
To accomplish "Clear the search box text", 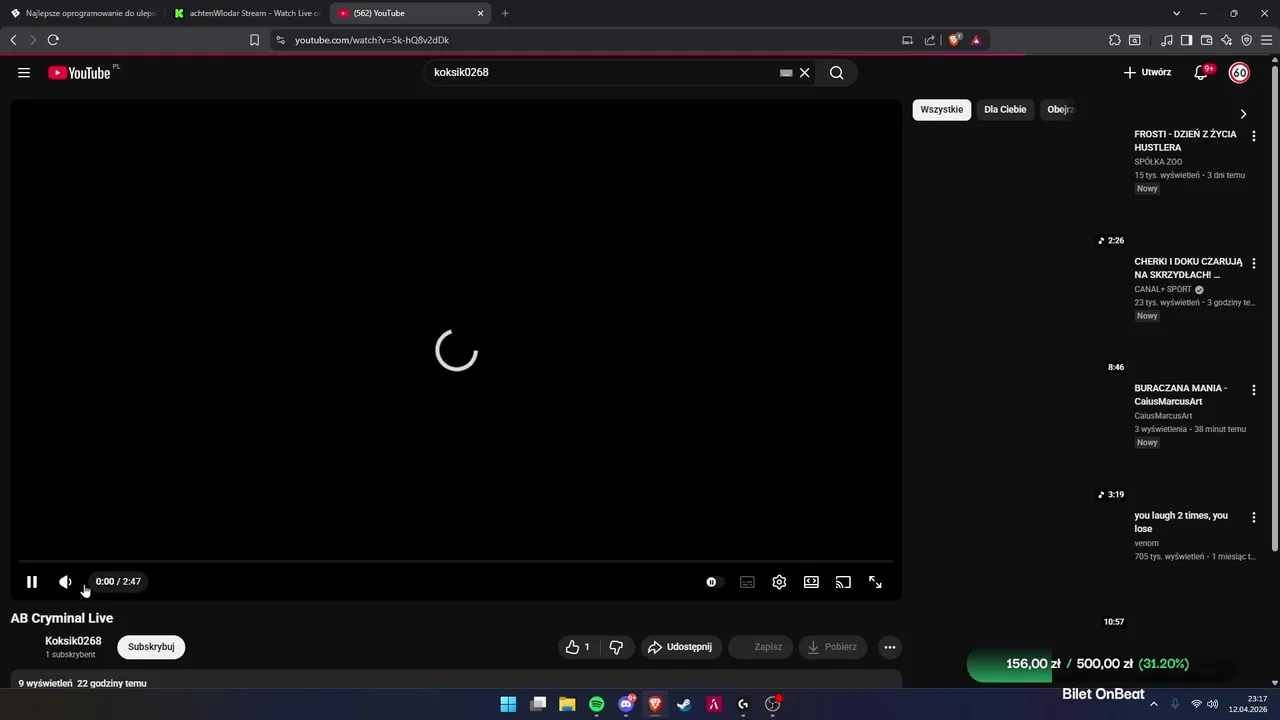I will pos(804,72).
